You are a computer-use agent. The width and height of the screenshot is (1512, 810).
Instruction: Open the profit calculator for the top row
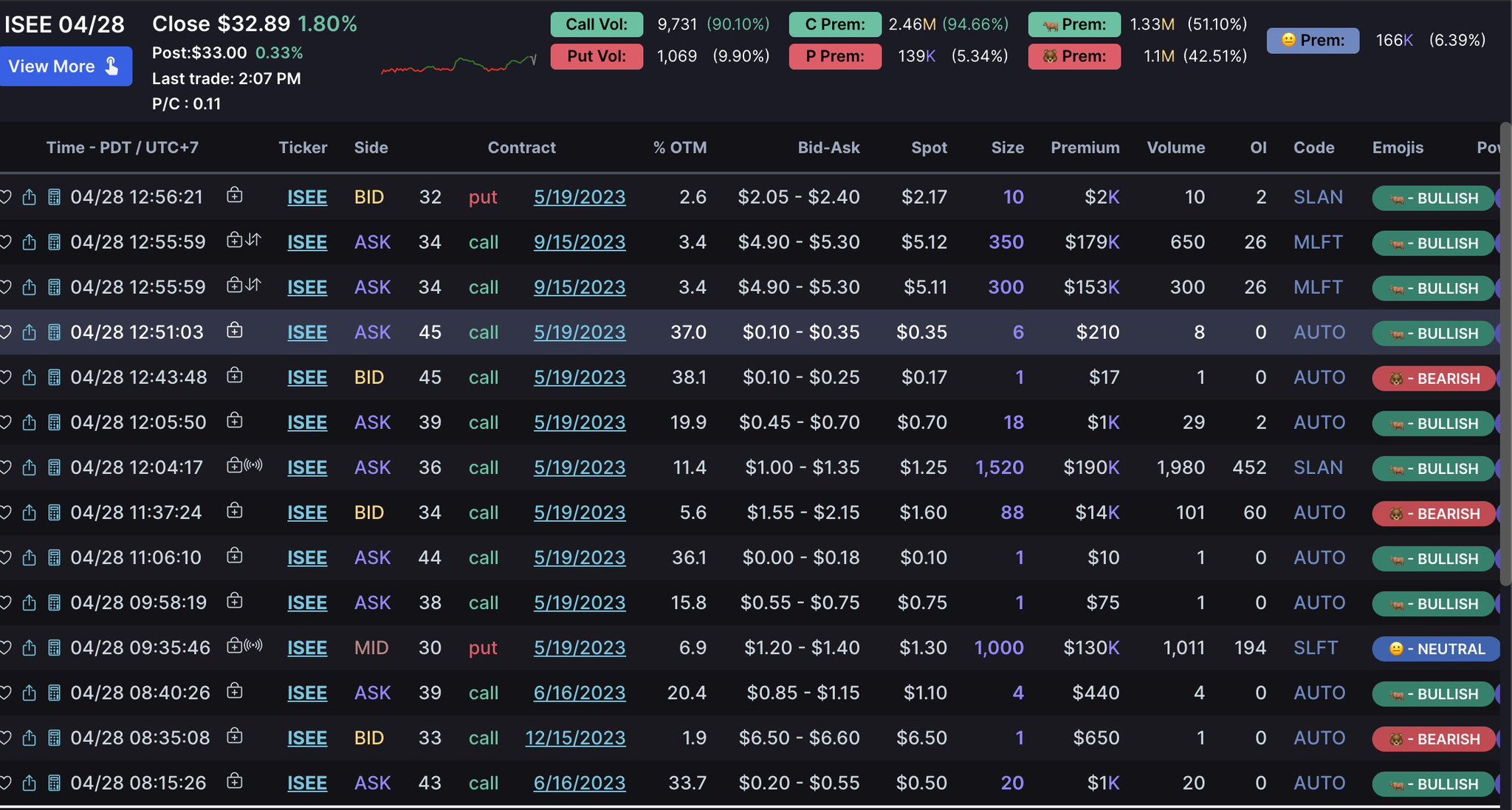click(52, 196)
